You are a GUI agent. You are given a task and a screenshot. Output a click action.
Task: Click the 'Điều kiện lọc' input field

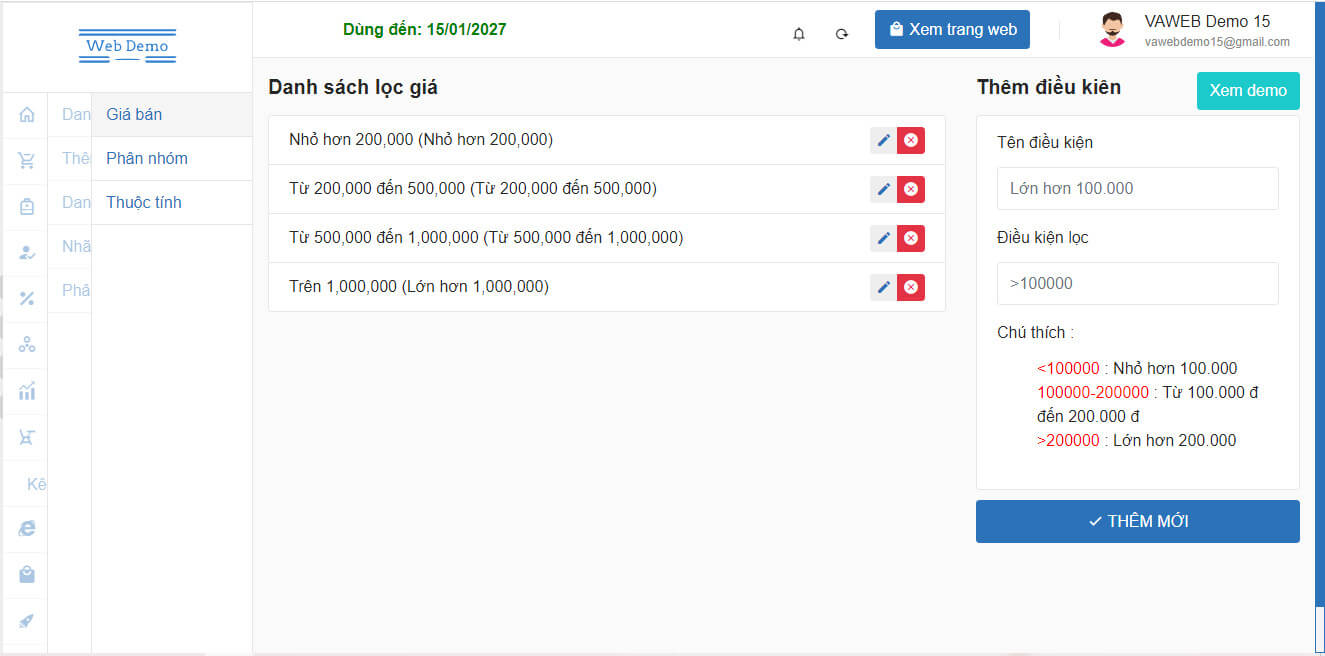1137,284
